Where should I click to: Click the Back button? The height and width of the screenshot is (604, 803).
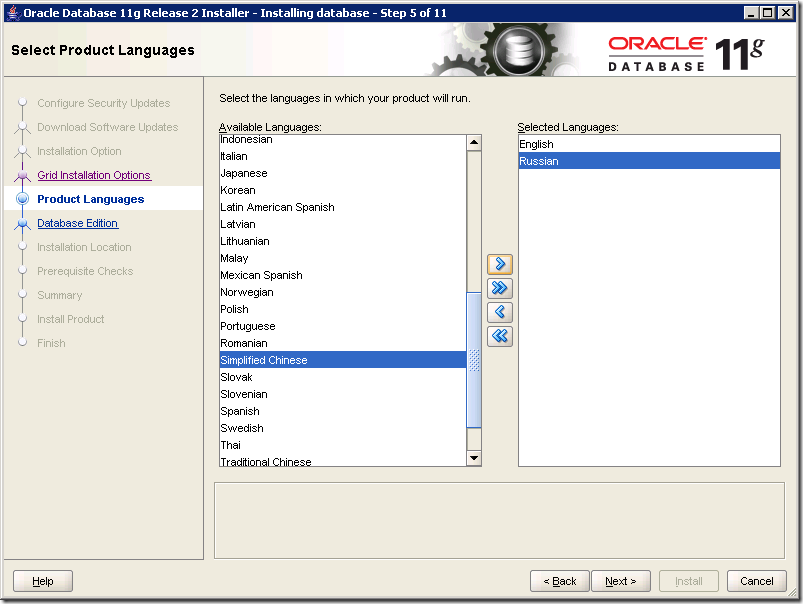(559, 581)
